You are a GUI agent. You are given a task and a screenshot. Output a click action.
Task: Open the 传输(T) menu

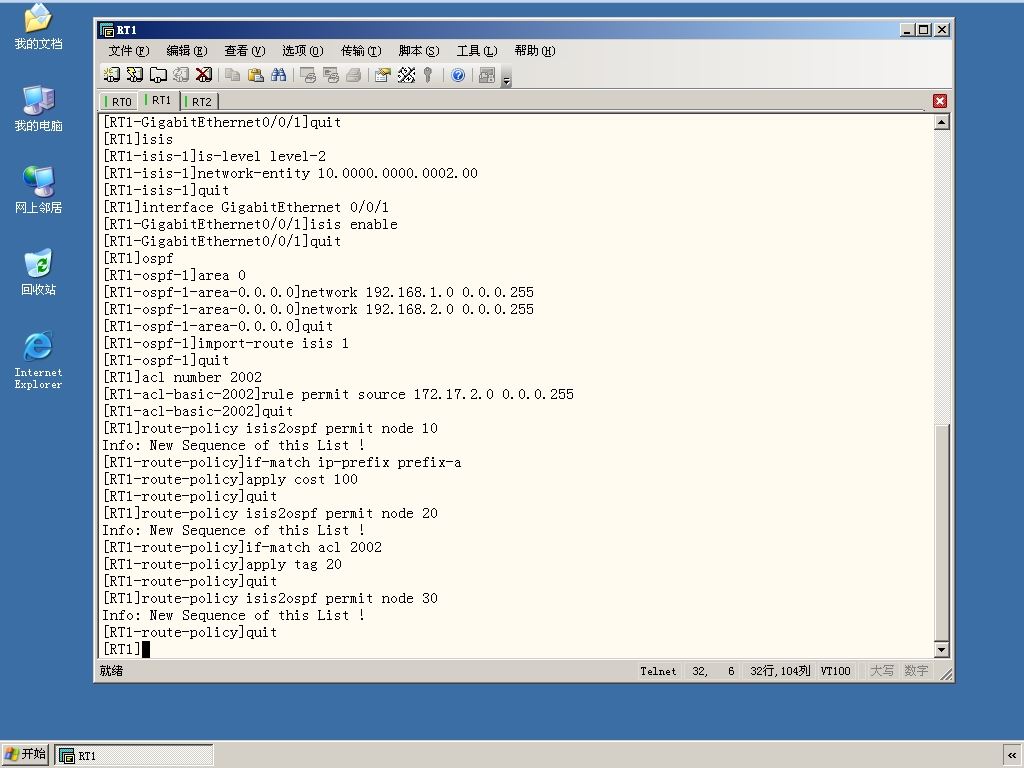click(x=361, y=51)
